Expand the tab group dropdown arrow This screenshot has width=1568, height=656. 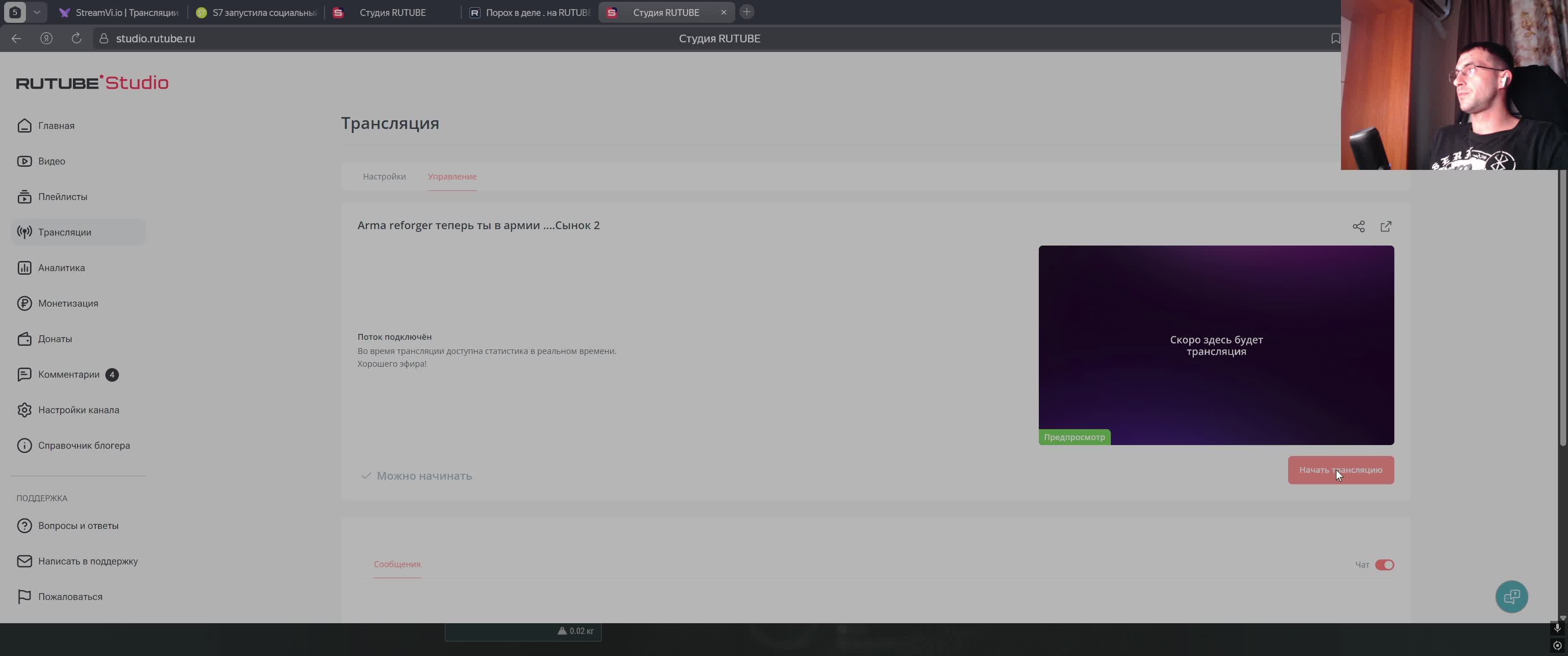pyautogui.click(x=36, y=12)
